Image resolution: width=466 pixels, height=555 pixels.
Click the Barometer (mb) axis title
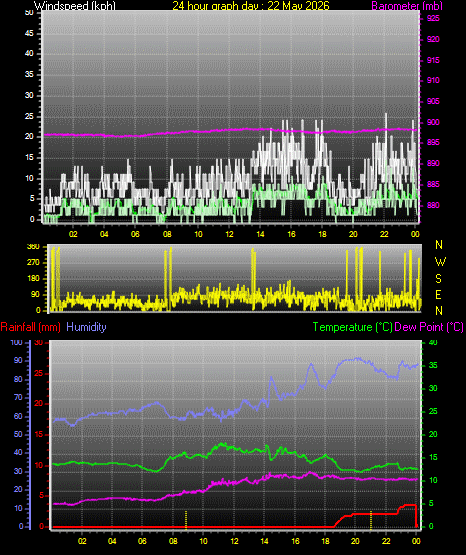[407, 6]
